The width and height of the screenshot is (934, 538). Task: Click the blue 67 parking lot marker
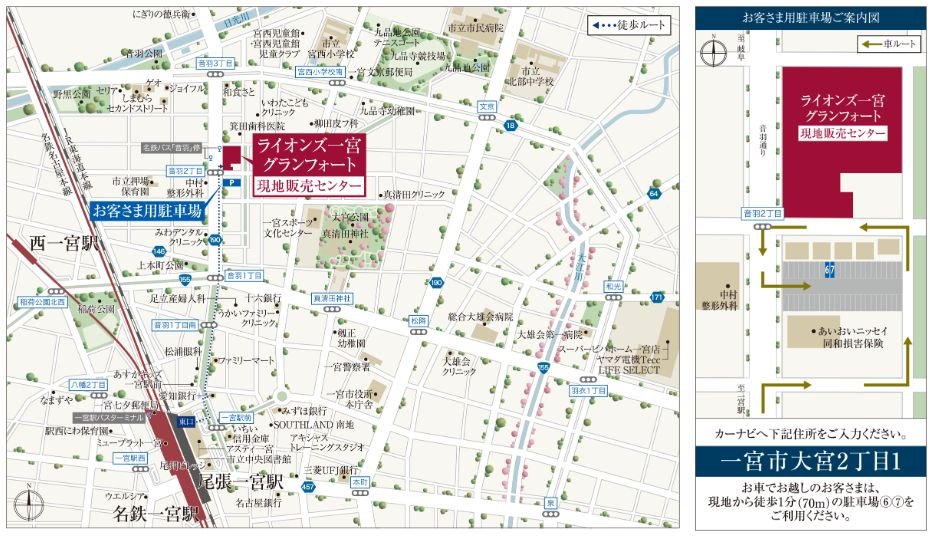(829, 269)
